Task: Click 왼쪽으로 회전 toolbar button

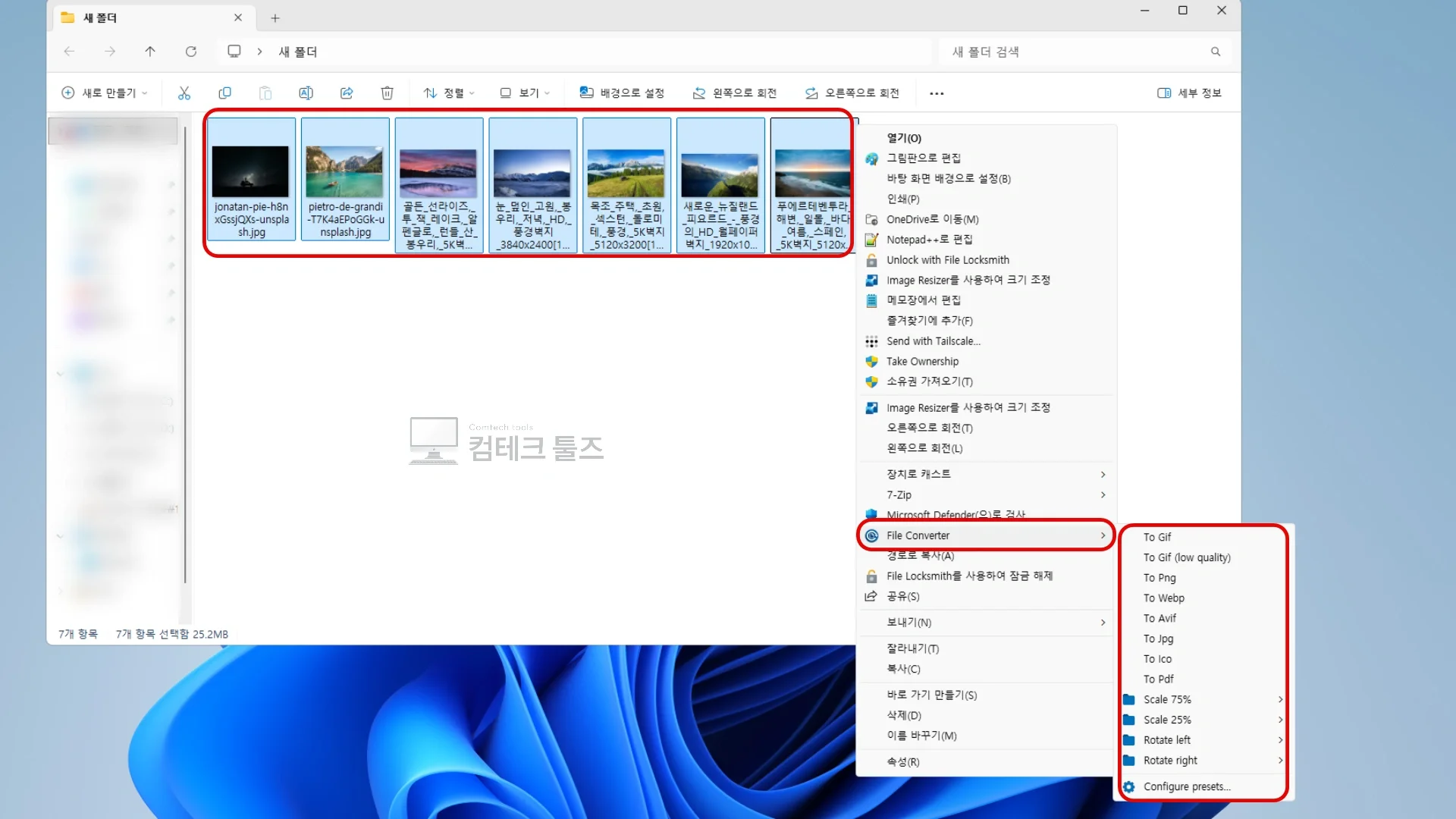Action: [734, 93]
